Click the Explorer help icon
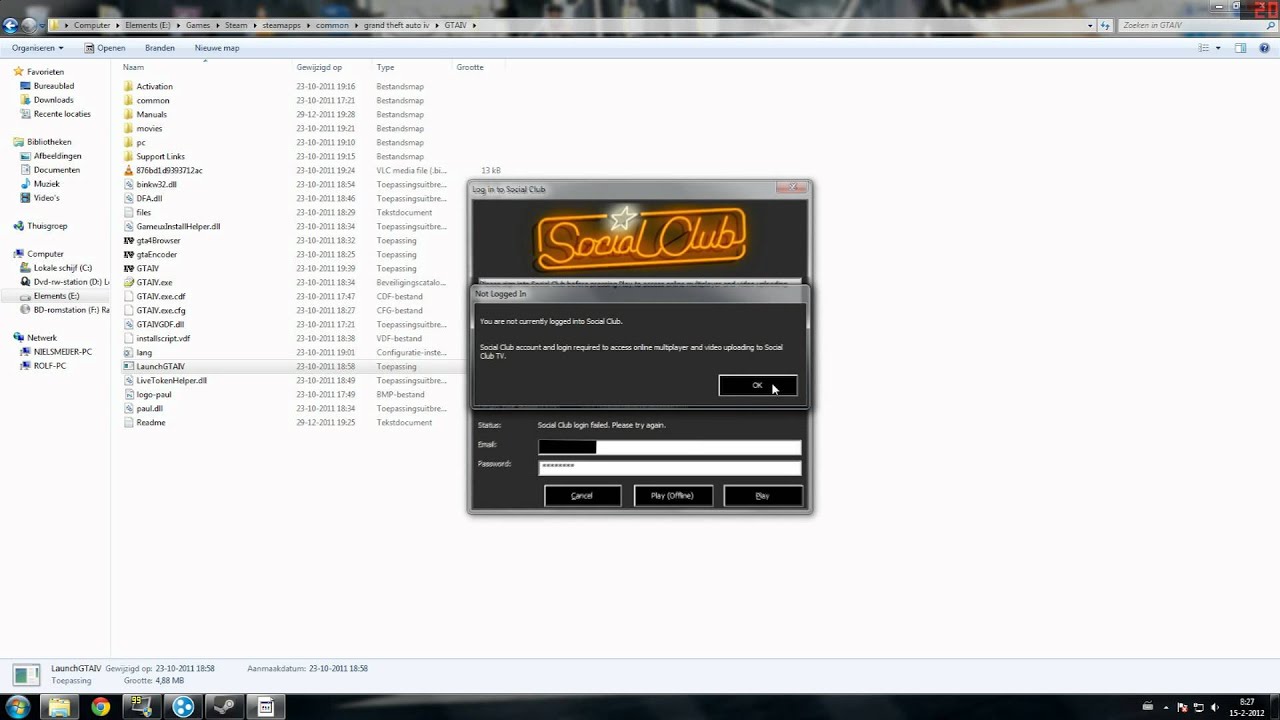 [x=1264, y=48]
